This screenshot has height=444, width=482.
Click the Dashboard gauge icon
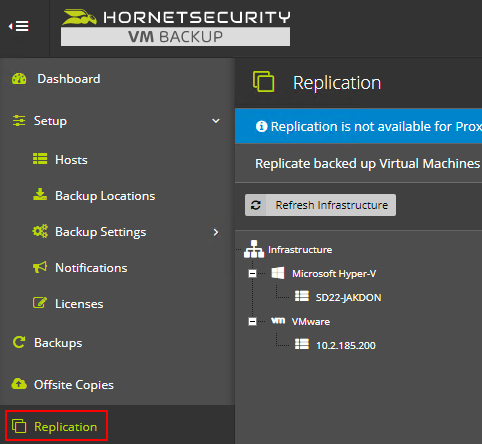19,79
